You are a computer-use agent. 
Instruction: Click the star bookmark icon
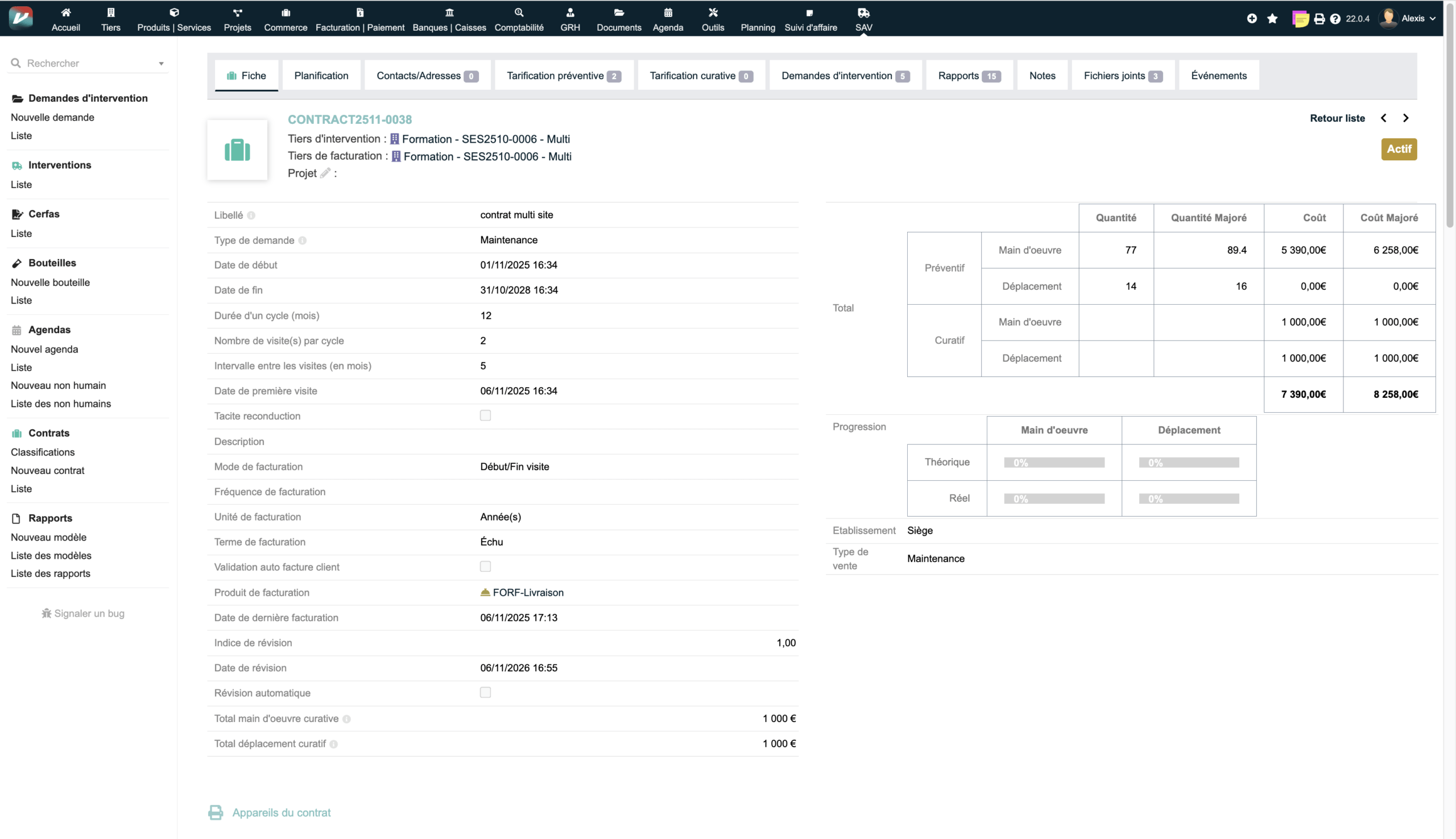tap(1272, 19)
